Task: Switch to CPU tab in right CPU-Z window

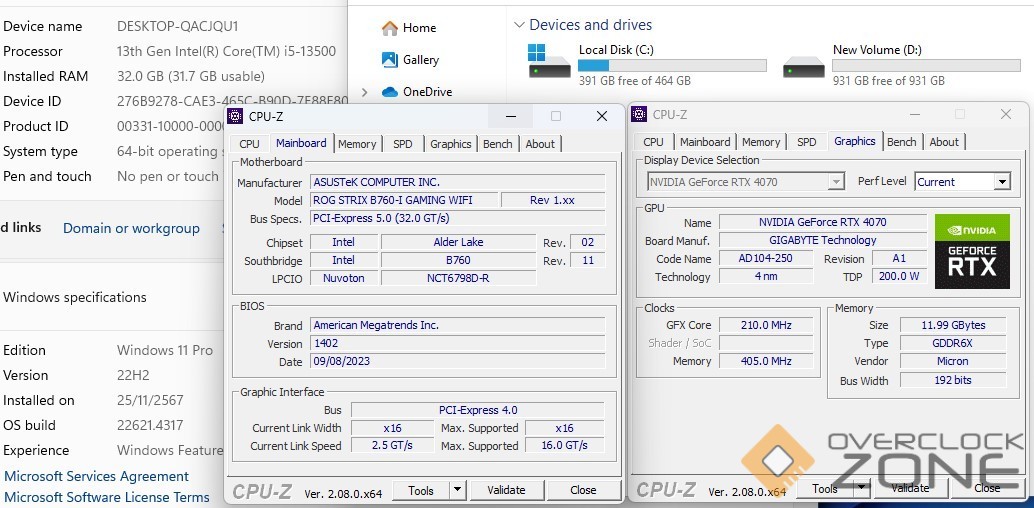Action: coord(654,142)
